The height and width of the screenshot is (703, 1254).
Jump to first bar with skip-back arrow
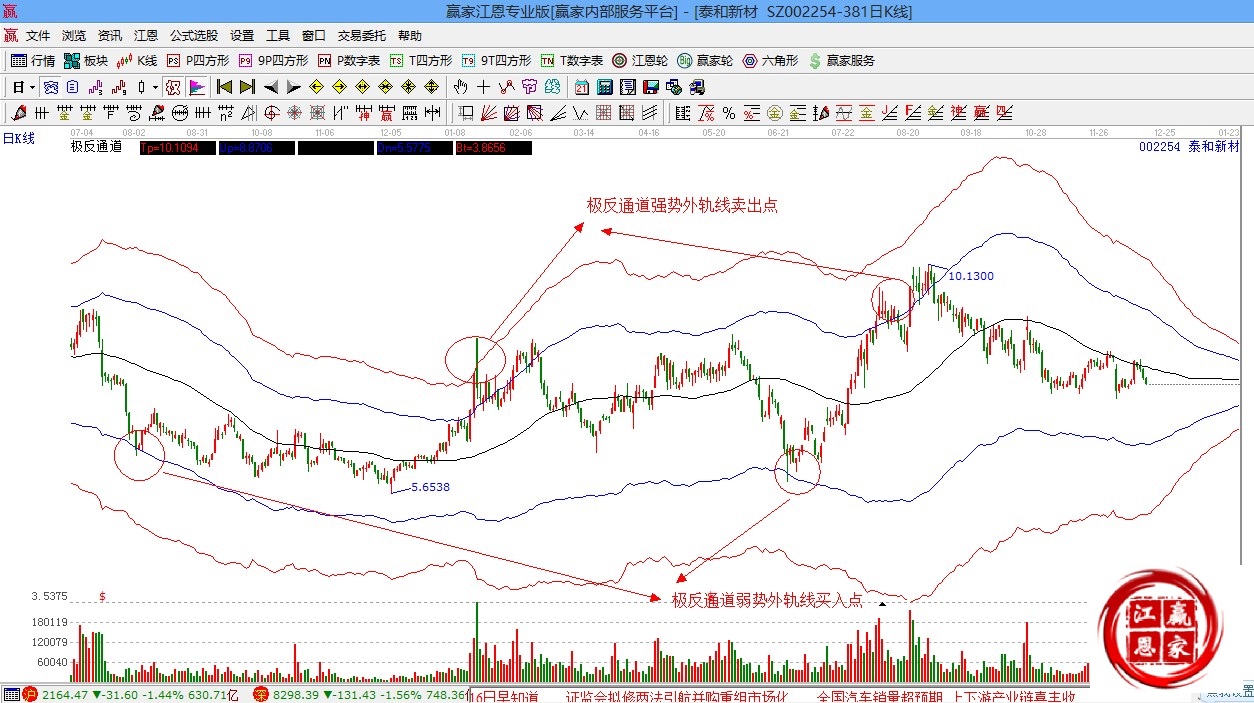pyautogui.click(x=225, y=87)
